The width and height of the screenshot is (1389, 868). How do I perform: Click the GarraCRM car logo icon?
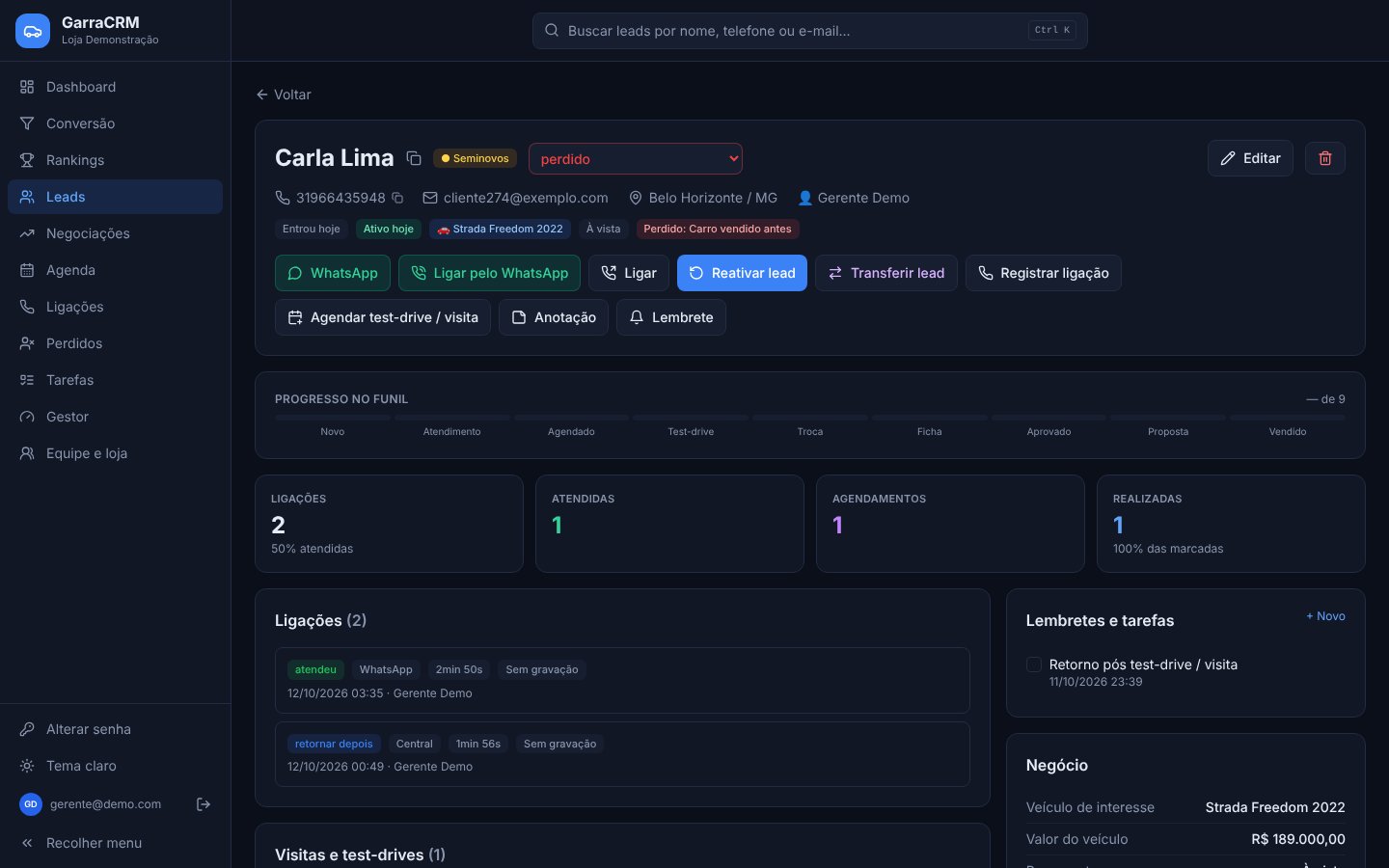pyautogui.click(x=33, y=31)
